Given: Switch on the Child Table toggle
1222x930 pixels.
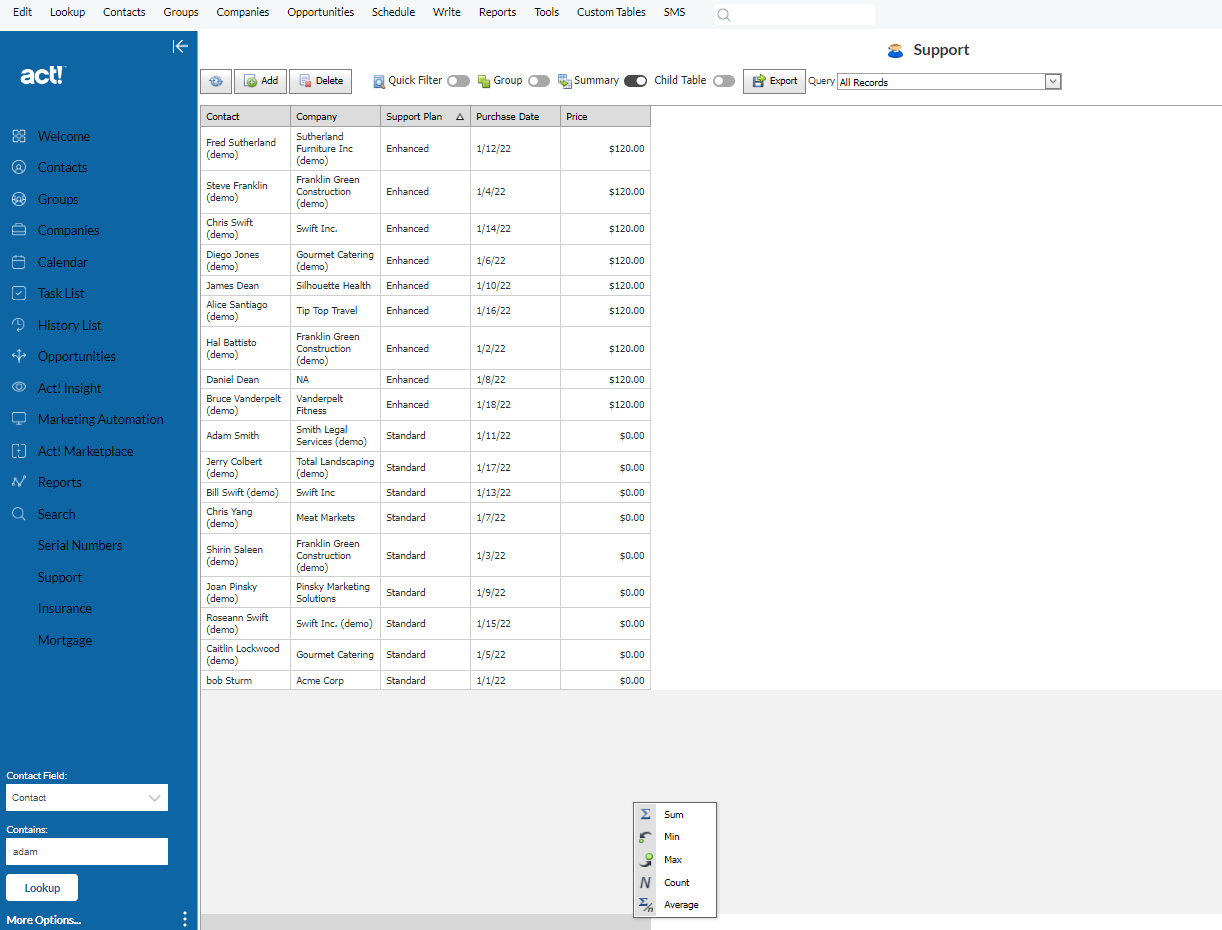Looking at the screenshot, I should pyautogui.click(x=723, y=81).
